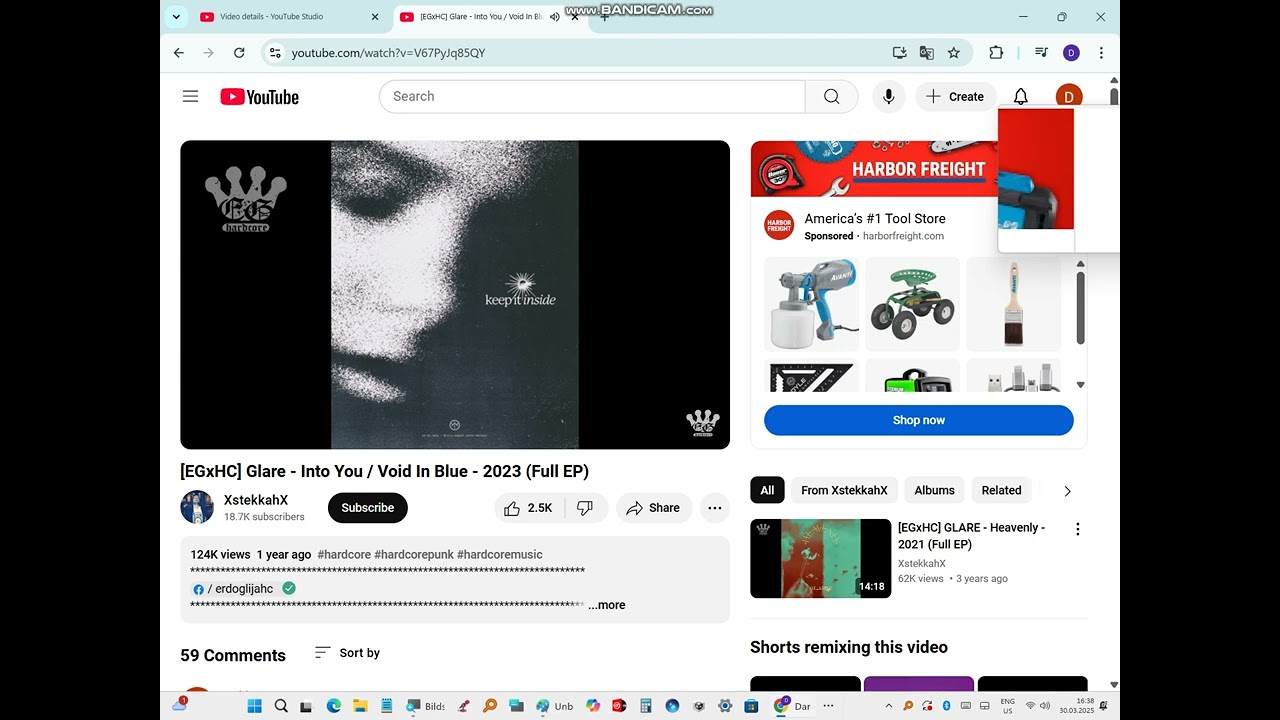The image size is (1280, 720).
Task: Open the notifications bell
Action: point(1020,97)
